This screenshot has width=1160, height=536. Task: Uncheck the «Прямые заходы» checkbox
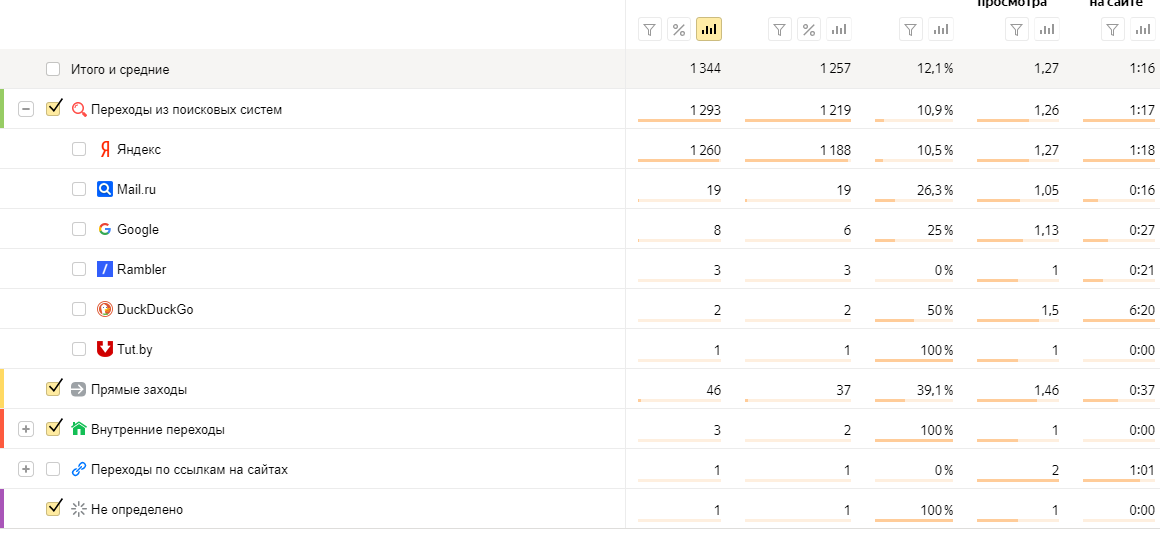point(54,388)
